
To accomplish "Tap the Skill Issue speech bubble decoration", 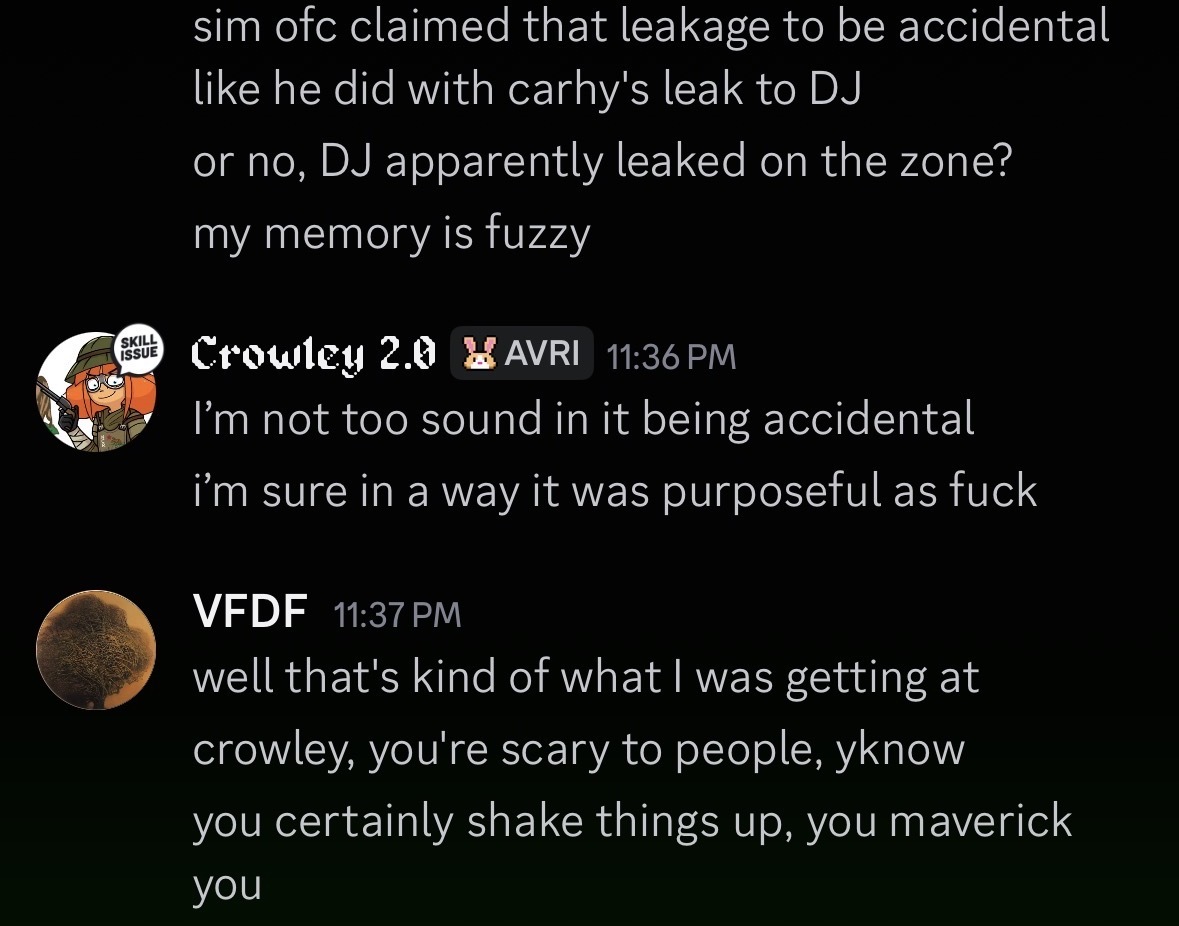I will tap(137, 349).
